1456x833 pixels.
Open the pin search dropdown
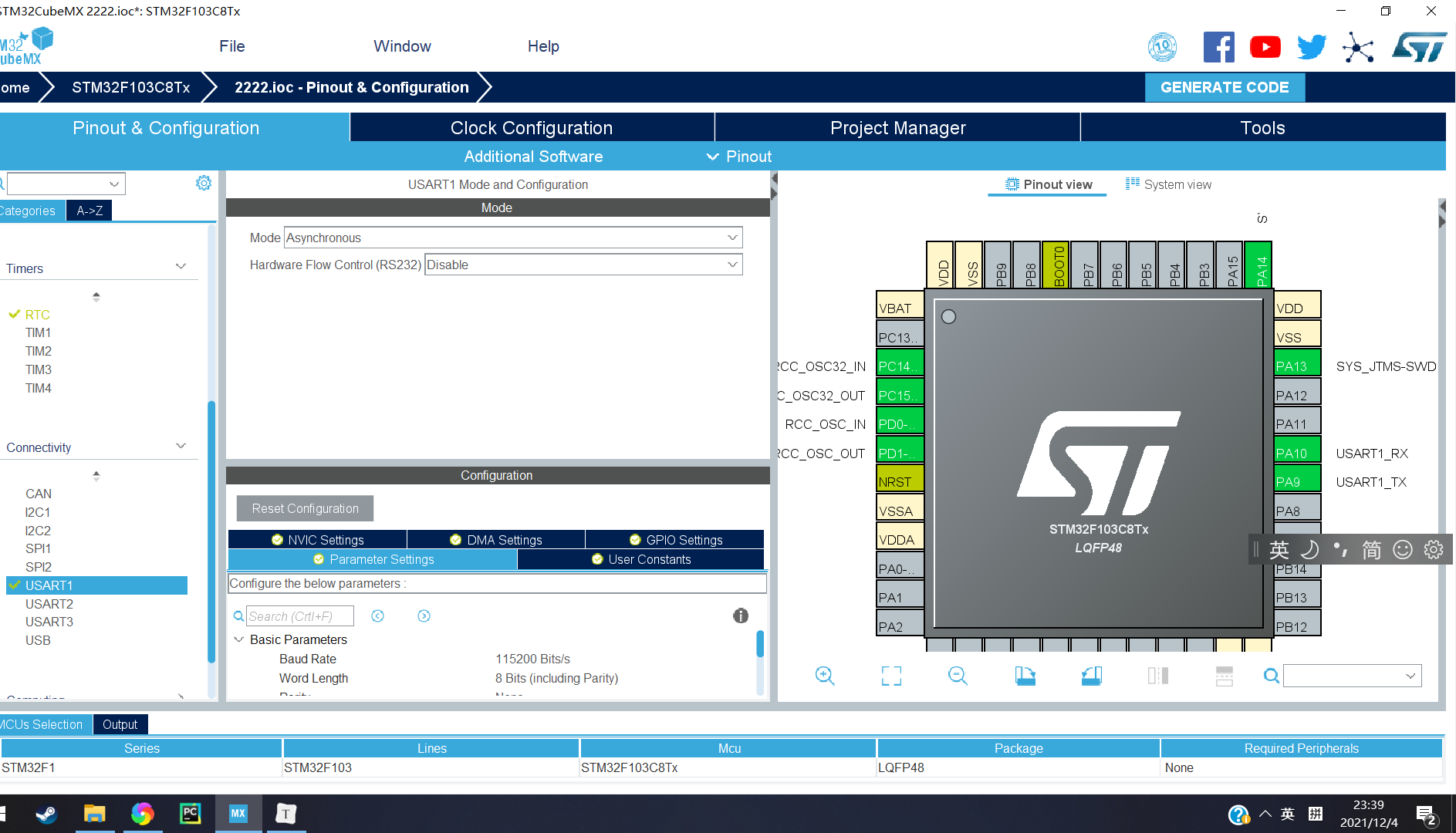[1352, 676]
